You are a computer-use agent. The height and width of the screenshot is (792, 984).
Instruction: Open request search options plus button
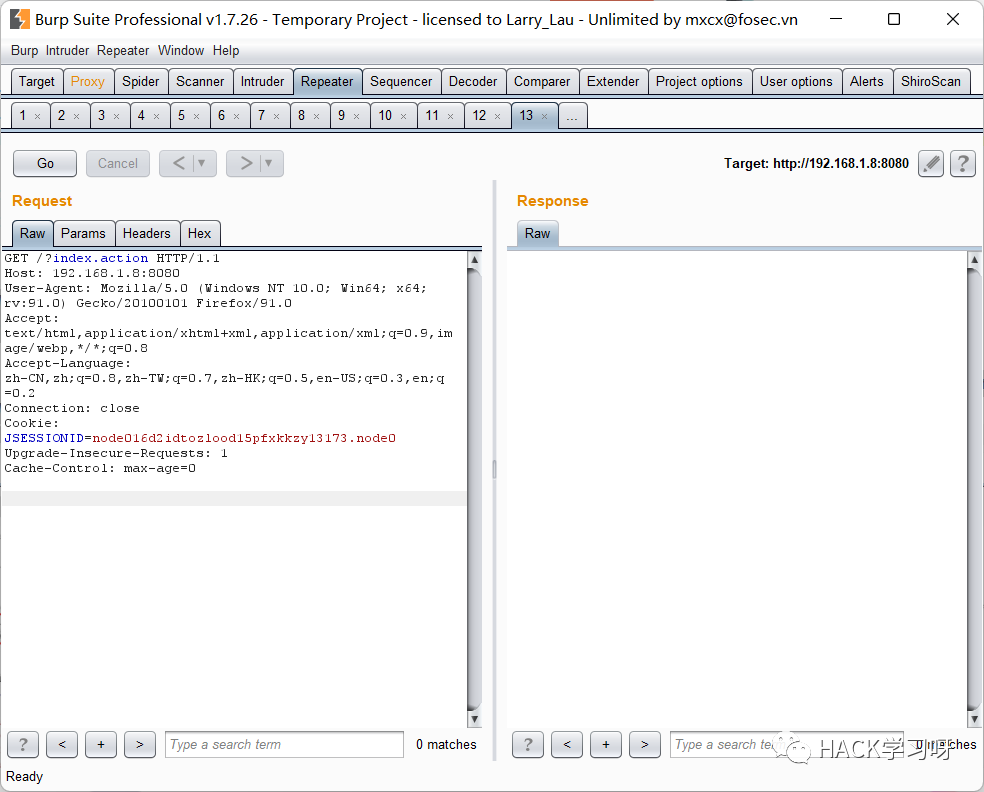click(101, 744)
